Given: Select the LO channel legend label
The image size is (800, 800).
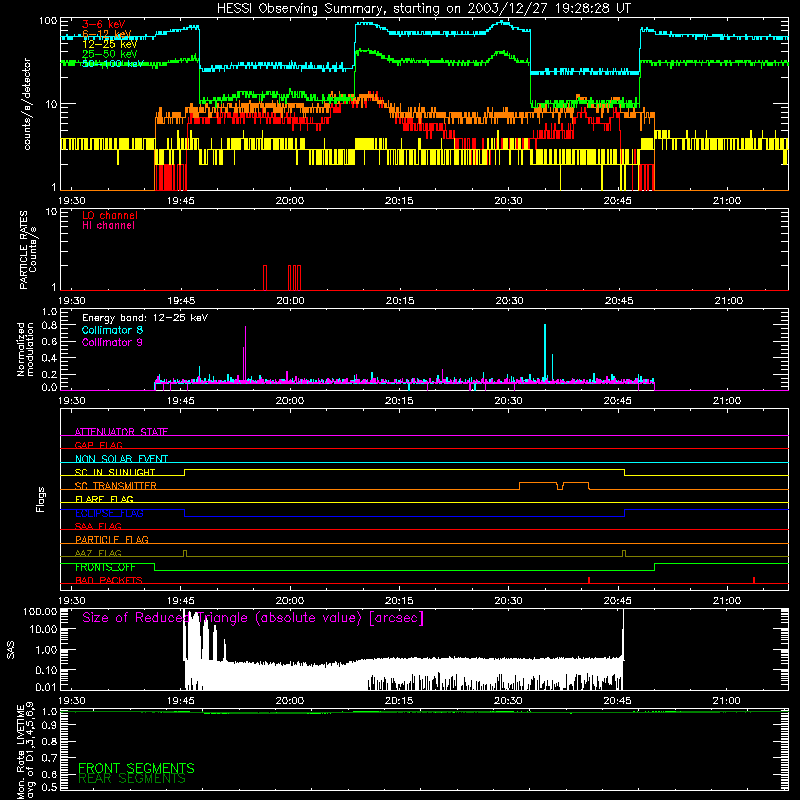Looking at the screenshot, I should [110, 215].
